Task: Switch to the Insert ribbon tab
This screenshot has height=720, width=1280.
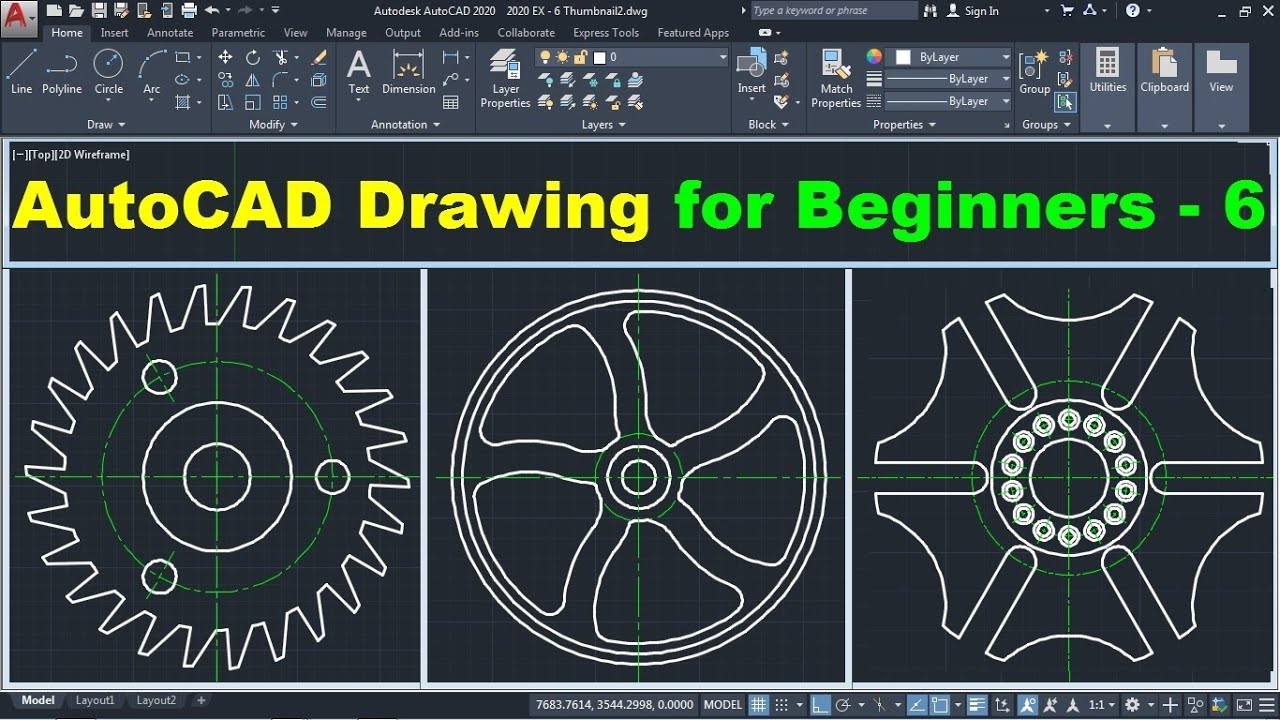Action: (114, 32)
